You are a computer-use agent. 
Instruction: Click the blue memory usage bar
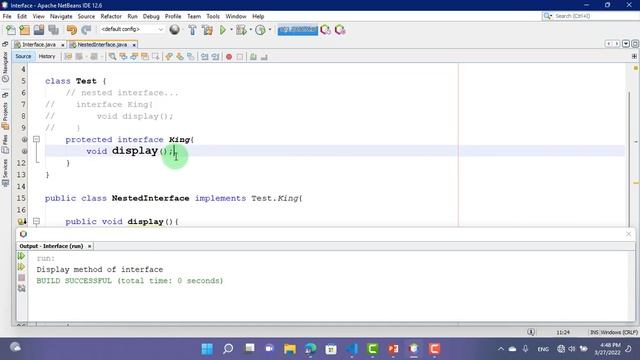298,30
